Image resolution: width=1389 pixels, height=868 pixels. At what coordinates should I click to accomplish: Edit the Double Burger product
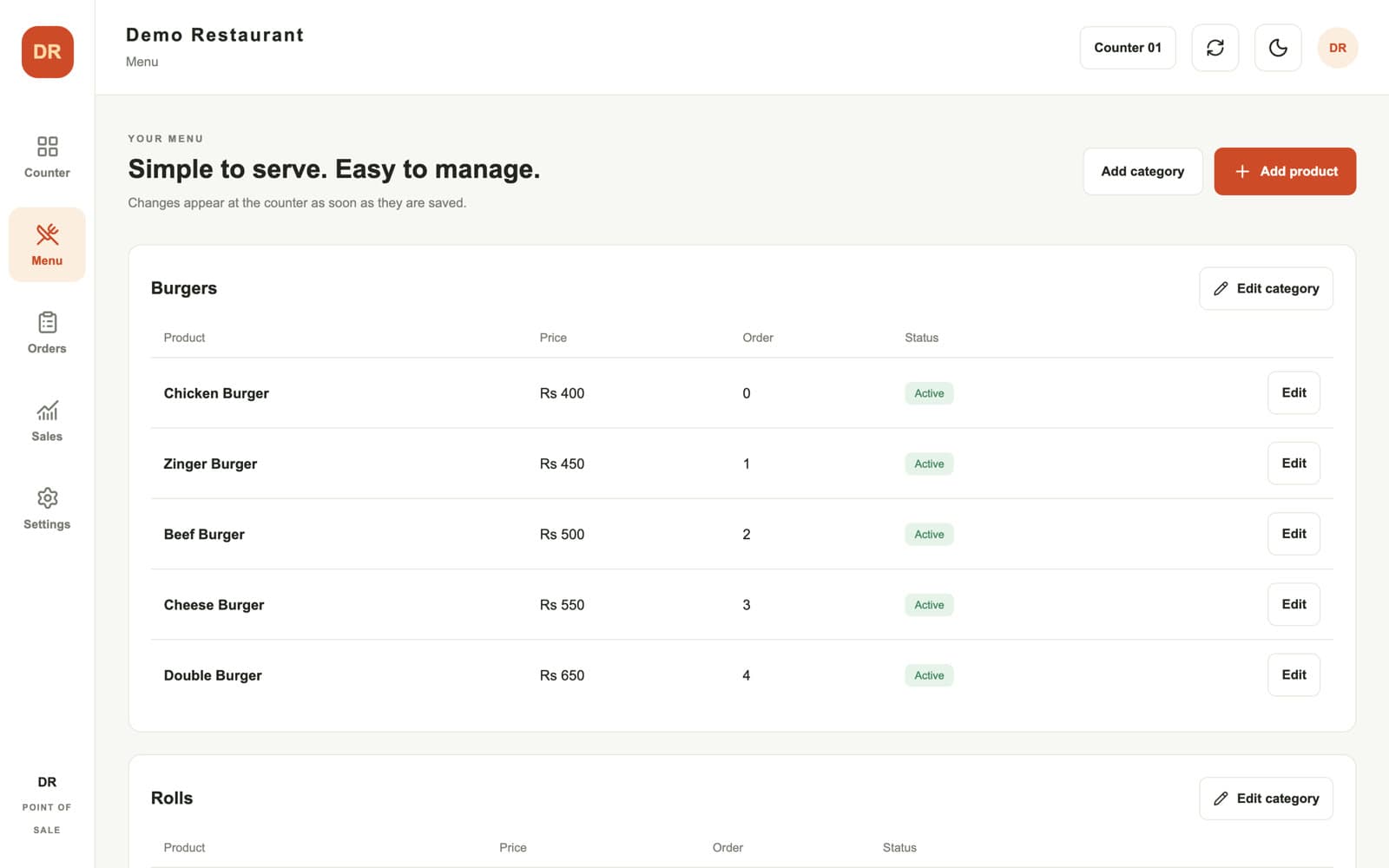tap(1294, 674)
